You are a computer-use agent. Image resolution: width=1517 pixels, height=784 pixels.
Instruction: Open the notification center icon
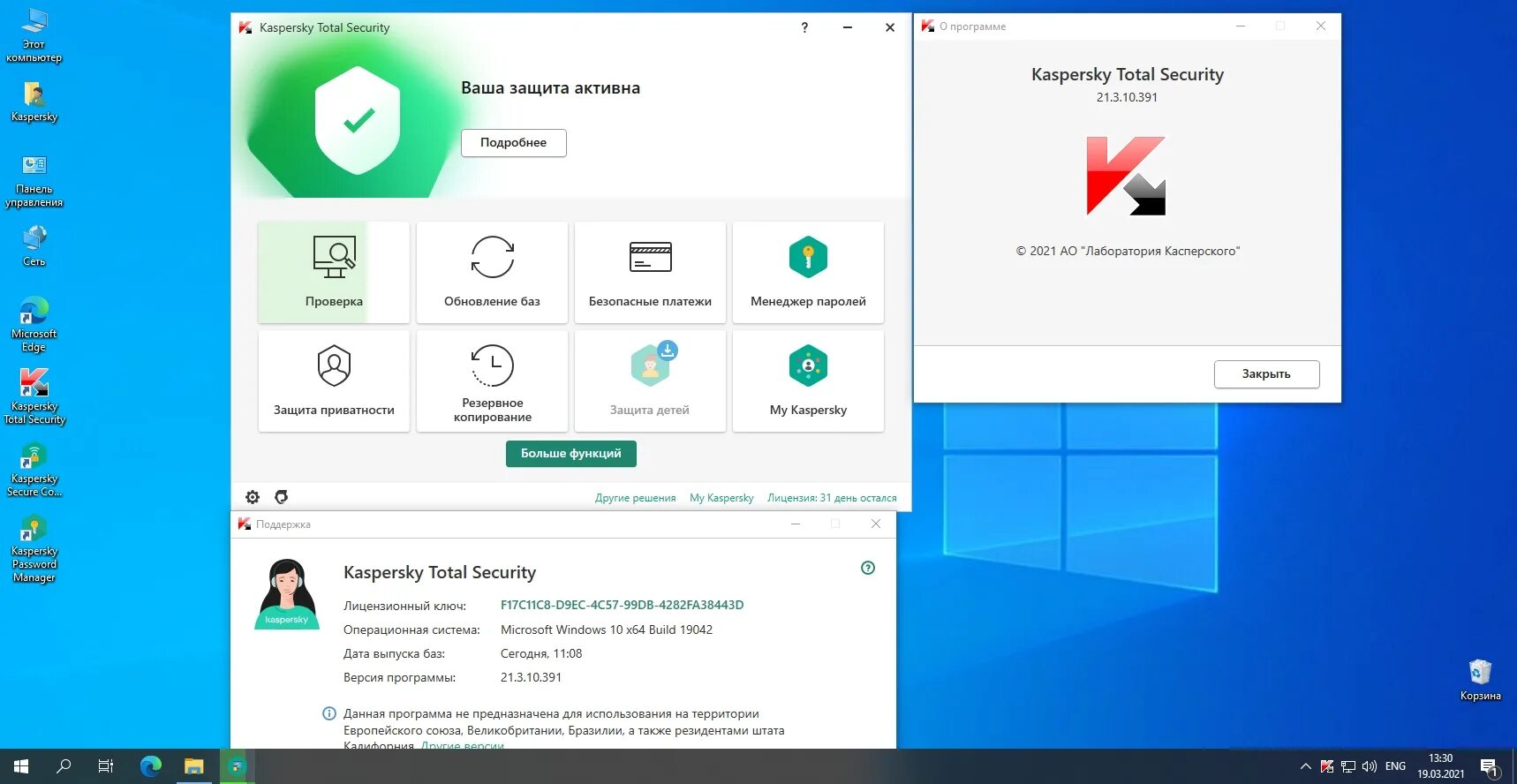[1490, 767]
